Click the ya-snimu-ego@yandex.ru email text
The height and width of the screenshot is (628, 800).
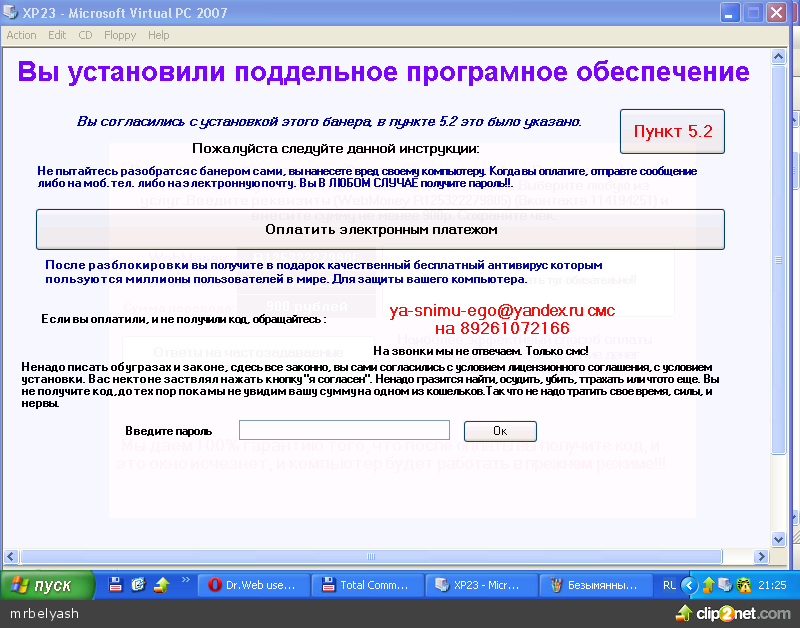(x=486, y=310)
